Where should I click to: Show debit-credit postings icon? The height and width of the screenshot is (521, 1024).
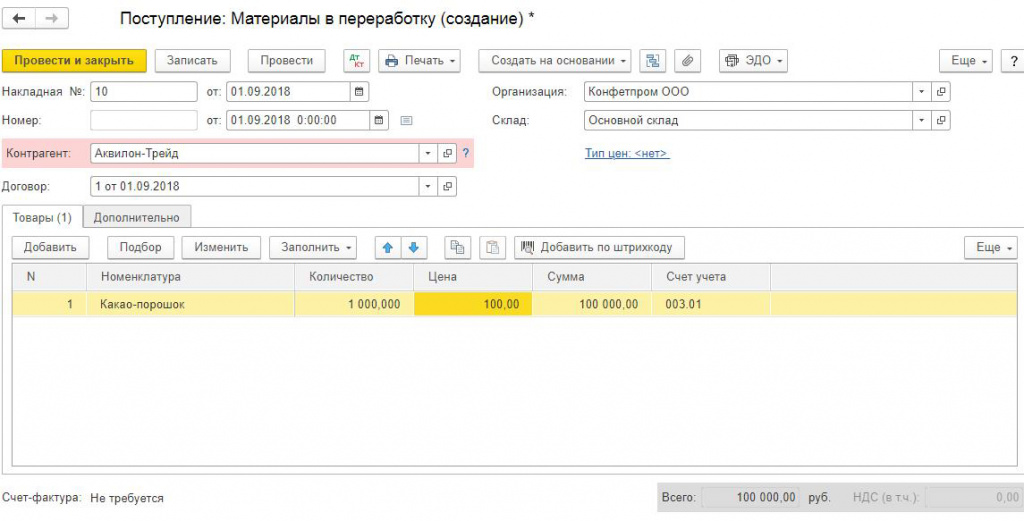(356, 61)
